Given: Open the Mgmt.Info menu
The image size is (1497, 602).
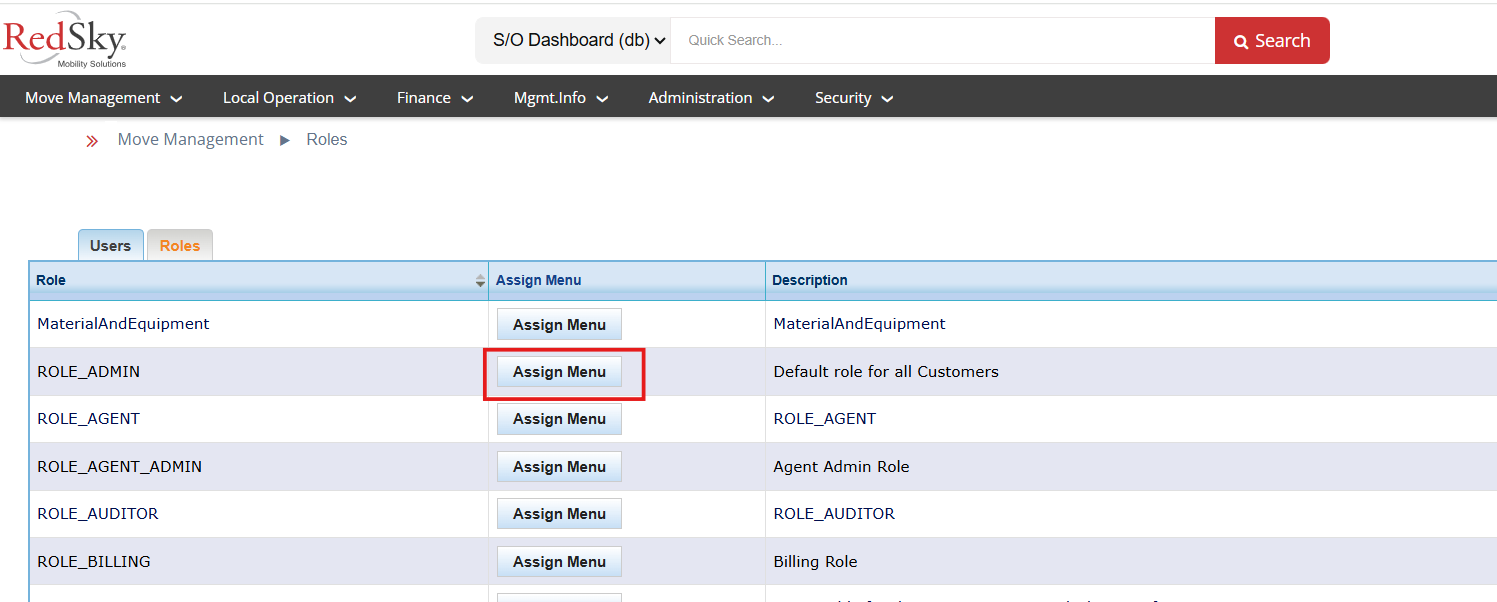Looking at the screenshot, I should [x=561, y=98].
